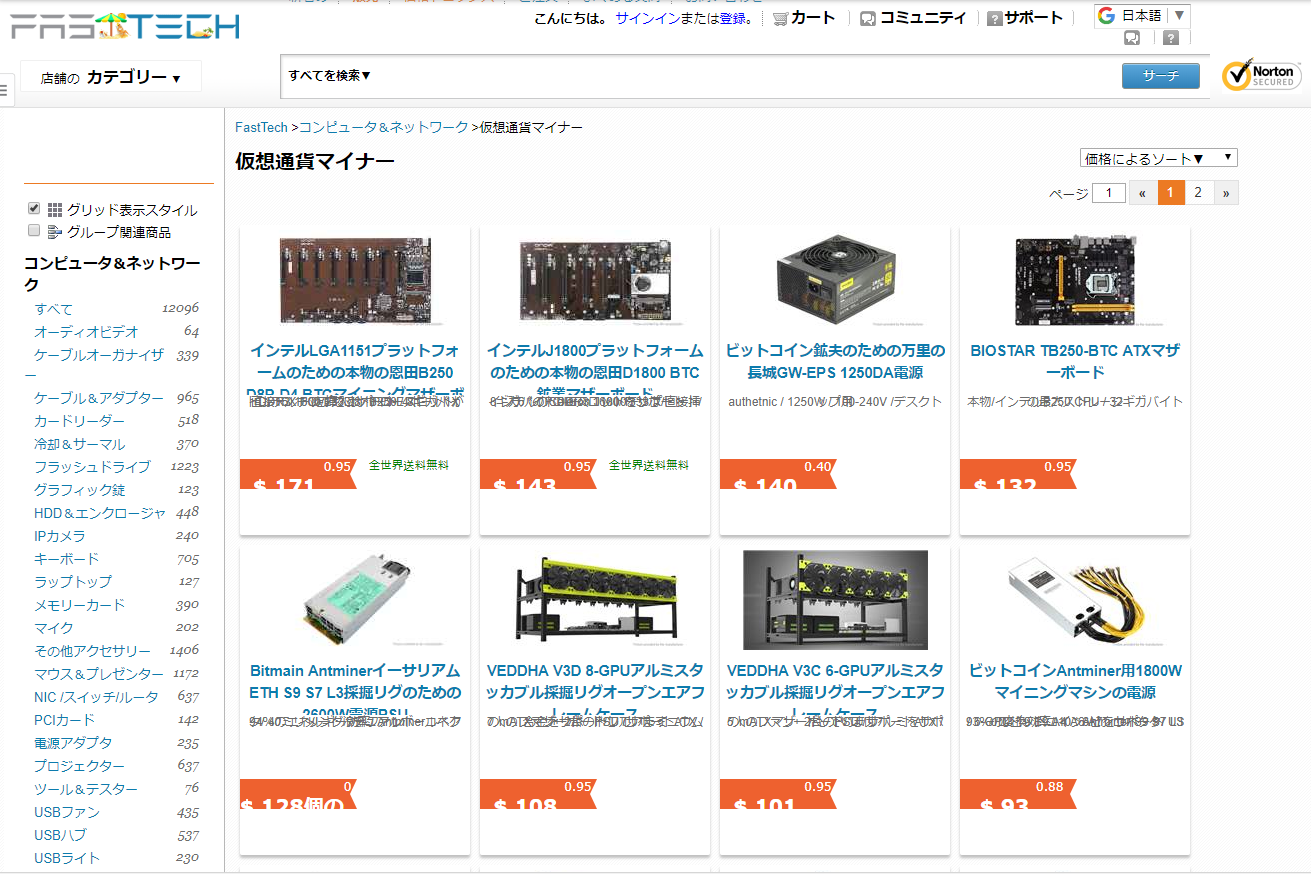This screenshot has width=1311, height=874.
Task: Click the Support question mark icon
Action: point(994,18)
